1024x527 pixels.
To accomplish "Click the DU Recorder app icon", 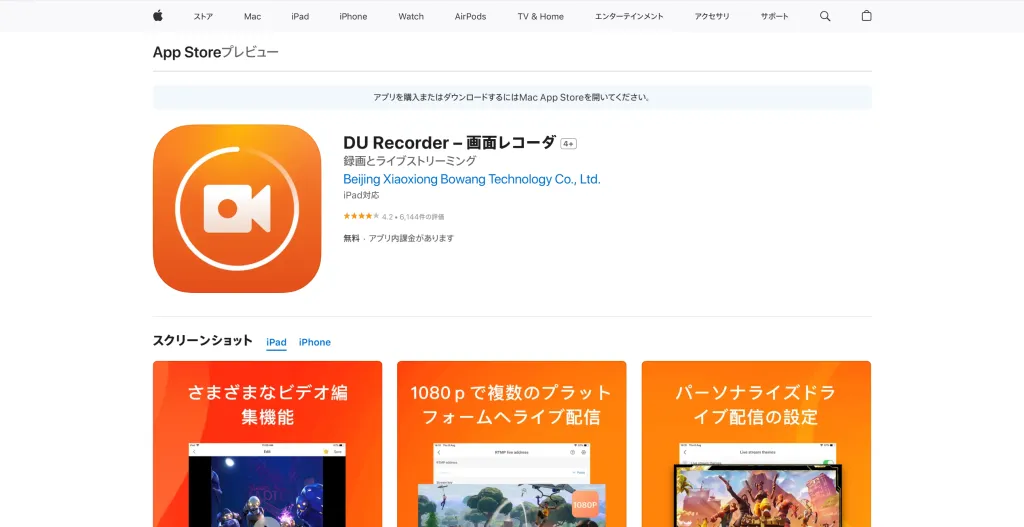I will tap(237, 209).
